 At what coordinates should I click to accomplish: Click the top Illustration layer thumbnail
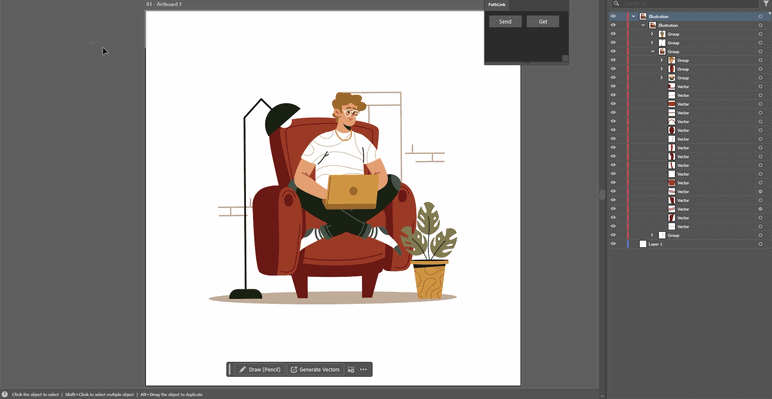(643, 17)
